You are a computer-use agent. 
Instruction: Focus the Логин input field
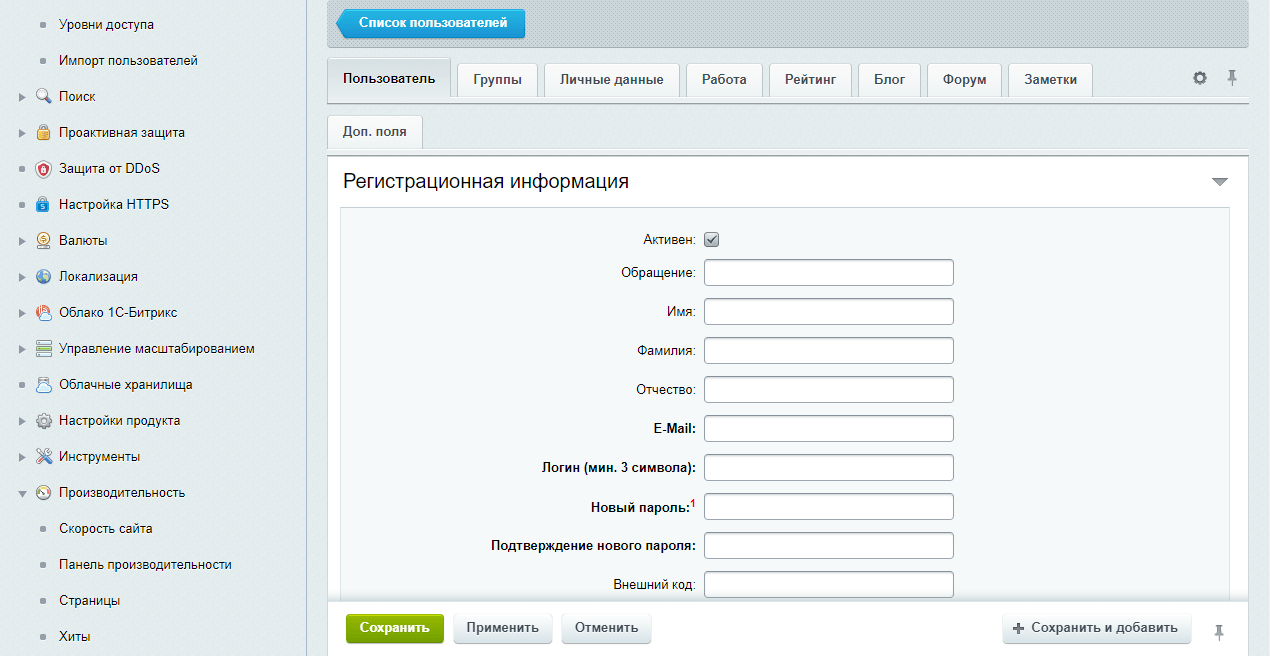click(829, 468)
